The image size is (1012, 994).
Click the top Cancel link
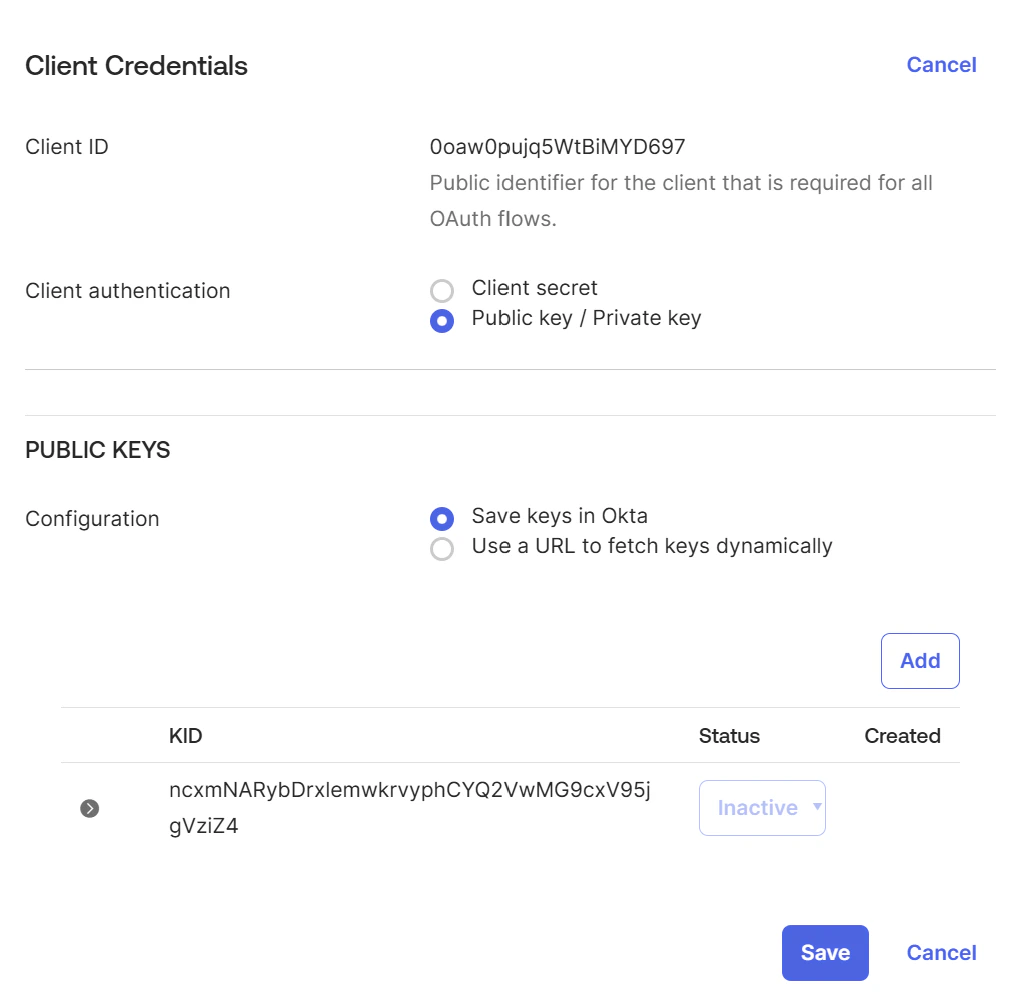pos(941,64)
